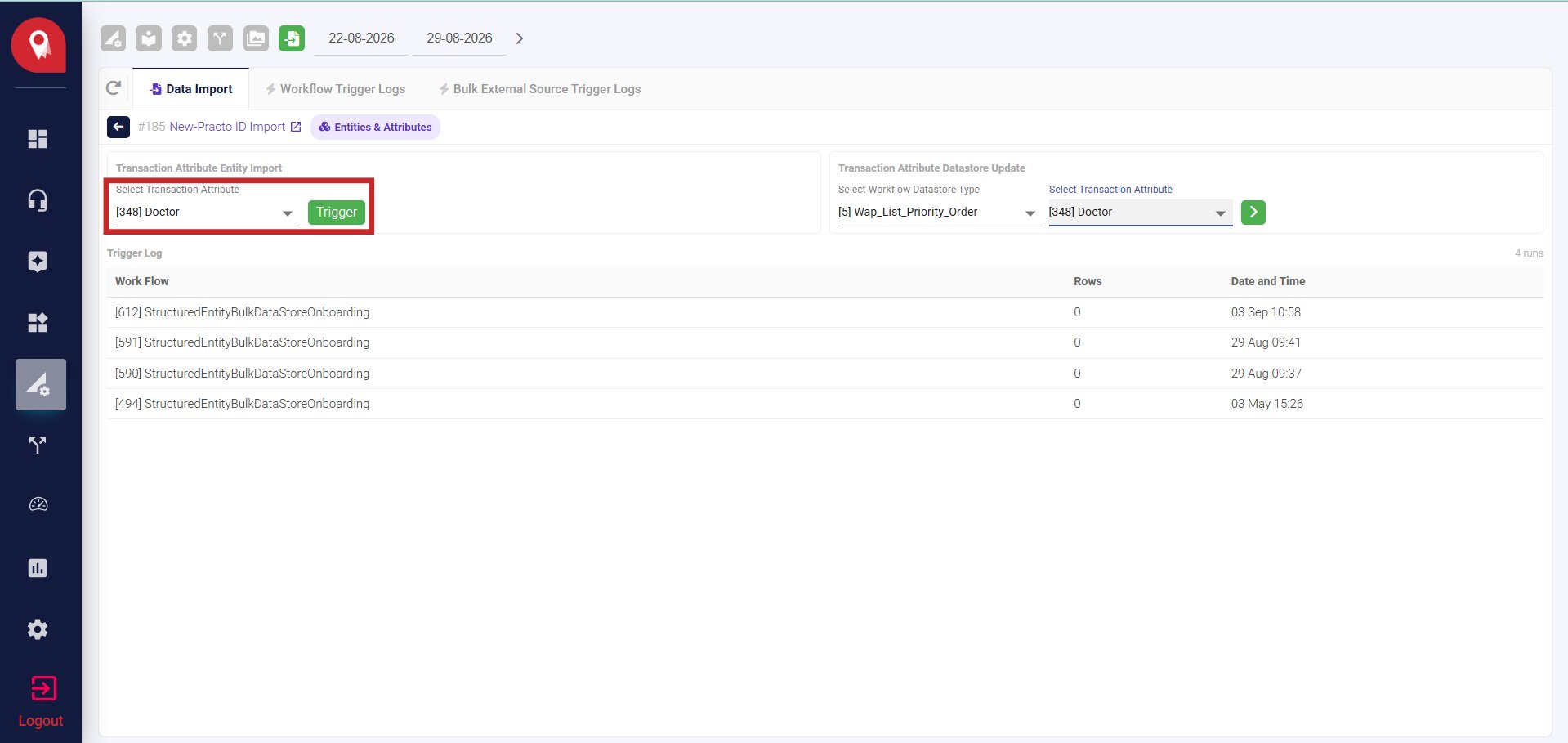Click the green Trigger button
The width and height of the screenshot is (1568, 743).
coord(337,213)
